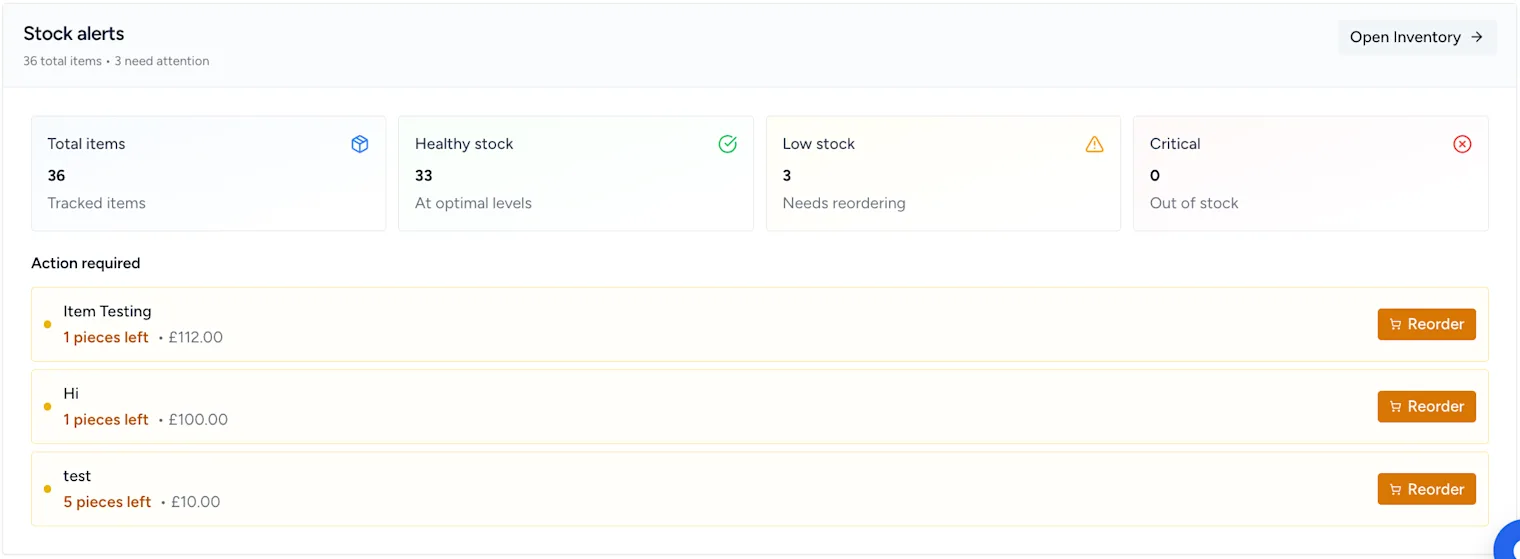The height and width of the screenshot is (559, 1520).
Task: Click the 'Hi' item name
Action: click(71, 394)
